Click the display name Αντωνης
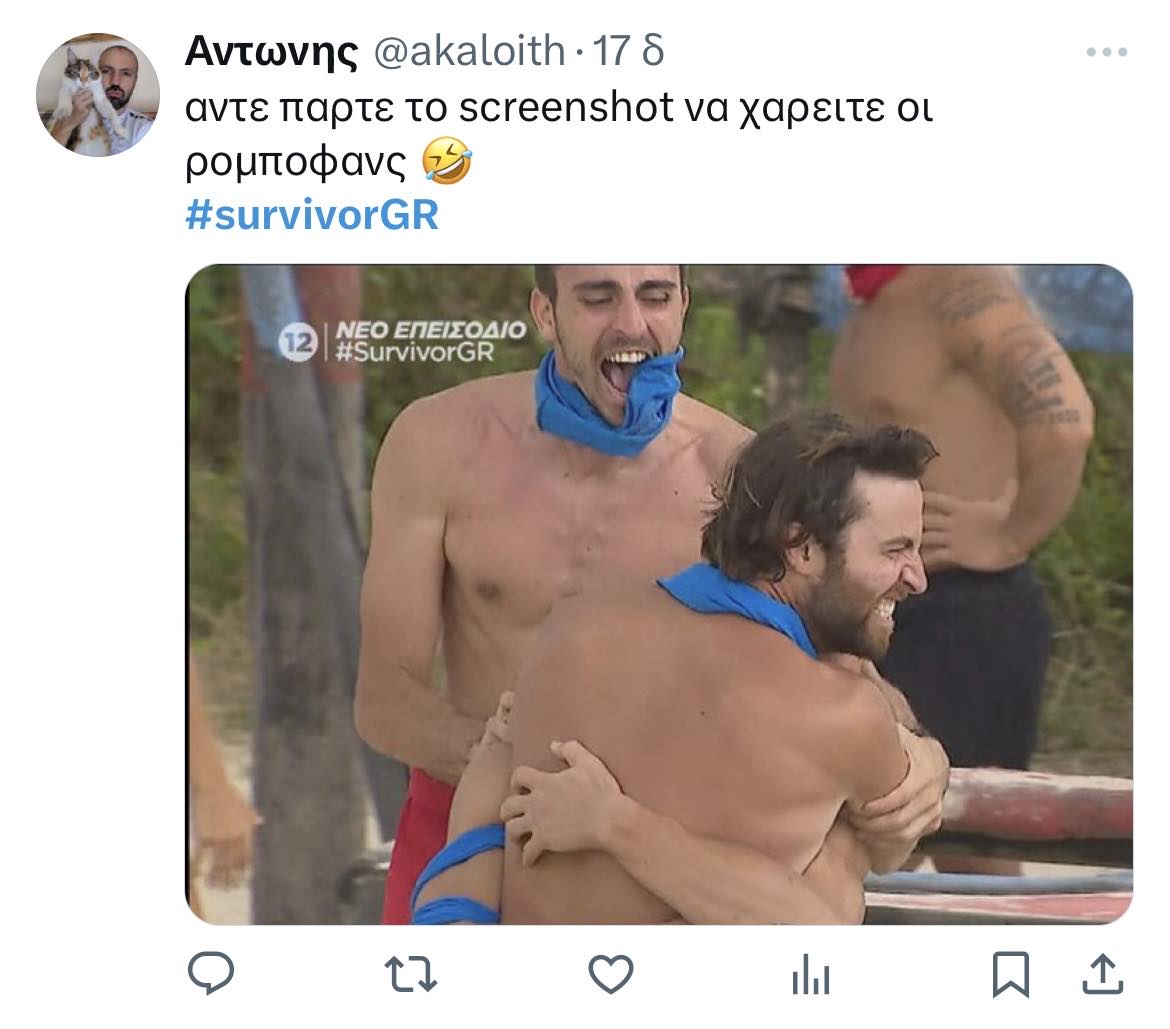The height and width of the screenshot is (1029, 1170). (272, 51)
